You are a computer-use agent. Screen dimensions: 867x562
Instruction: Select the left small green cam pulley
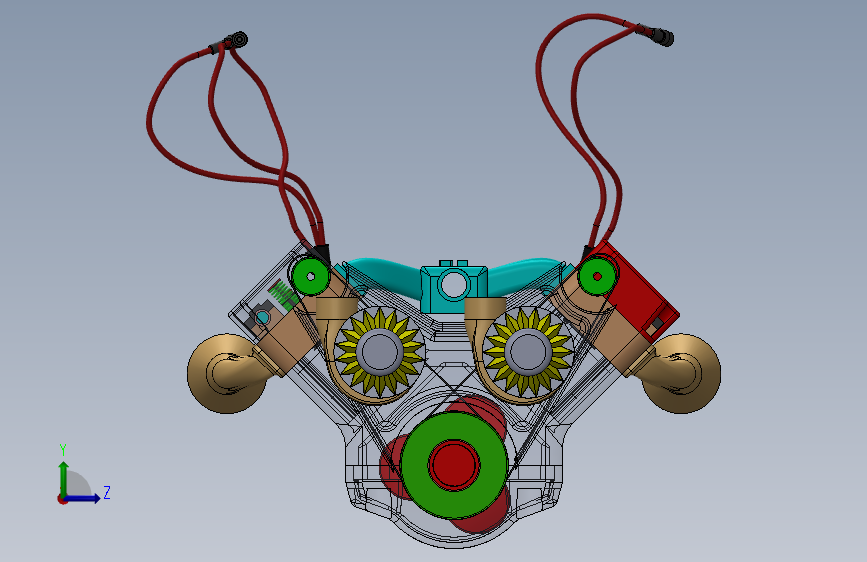coord(310,276)
